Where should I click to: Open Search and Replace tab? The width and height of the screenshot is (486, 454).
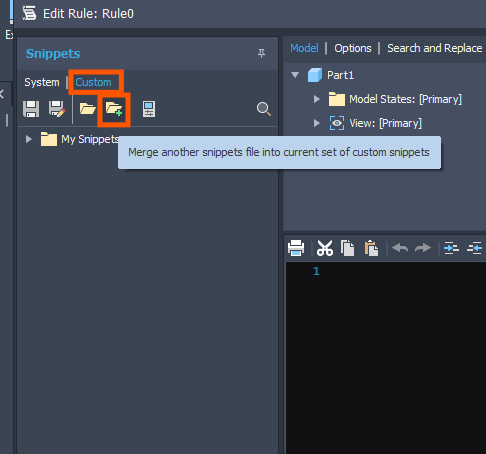click(x=435, y=48)
